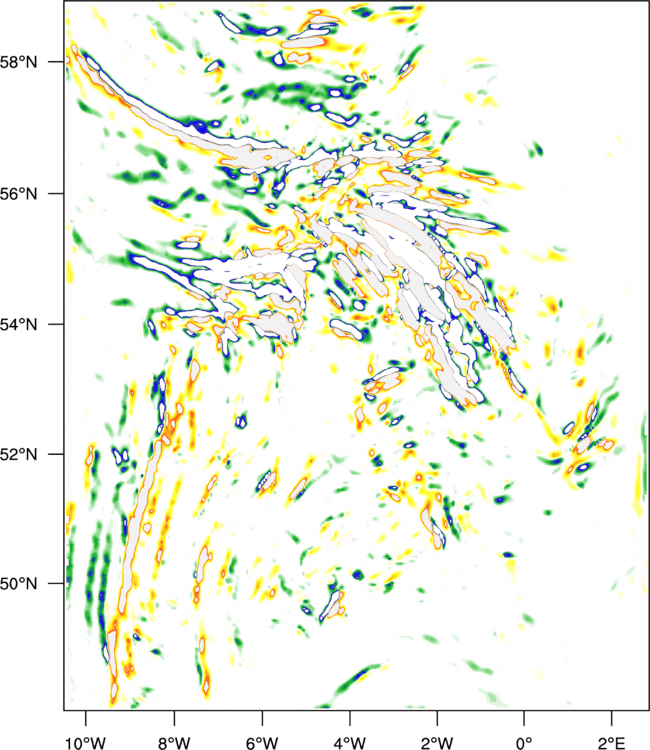Click the 2°E longitude label
Viewport: 650px width, 750px height.
coord(612,743)
